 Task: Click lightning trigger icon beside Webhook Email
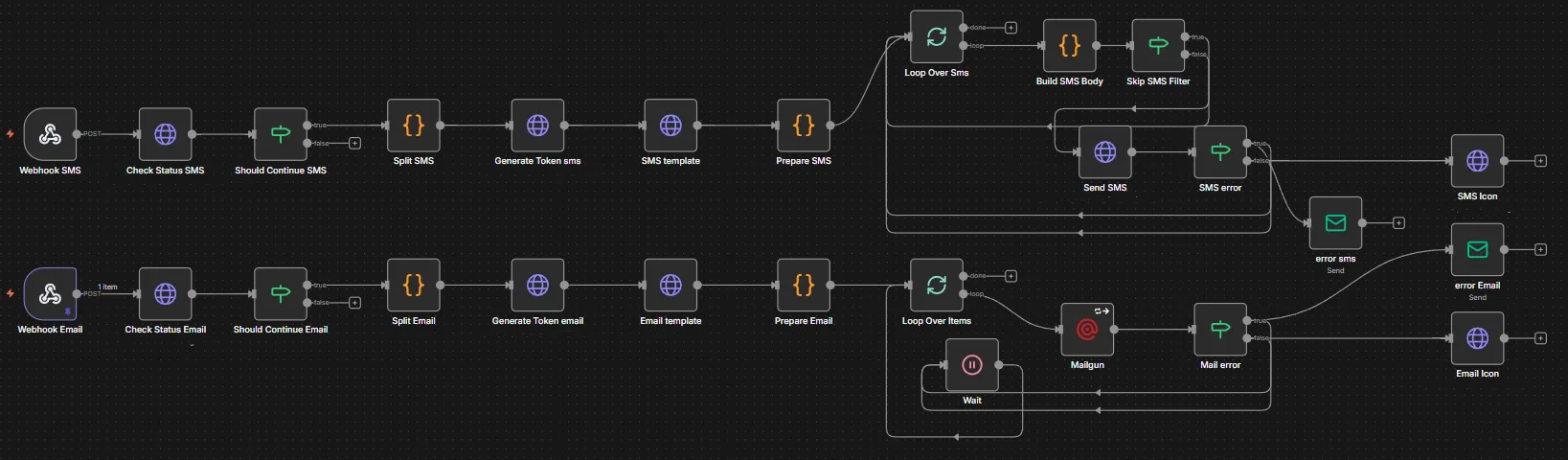11,293
